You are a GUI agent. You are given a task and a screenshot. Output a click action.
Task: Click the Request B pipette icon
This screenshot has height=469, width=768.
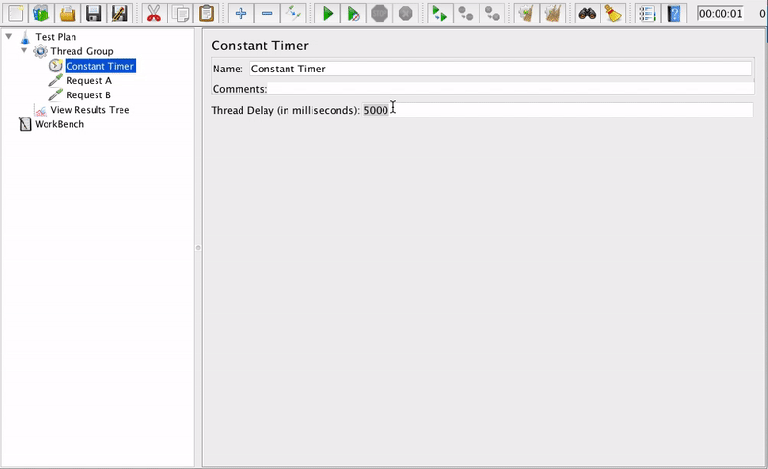(x=55, y=94)
